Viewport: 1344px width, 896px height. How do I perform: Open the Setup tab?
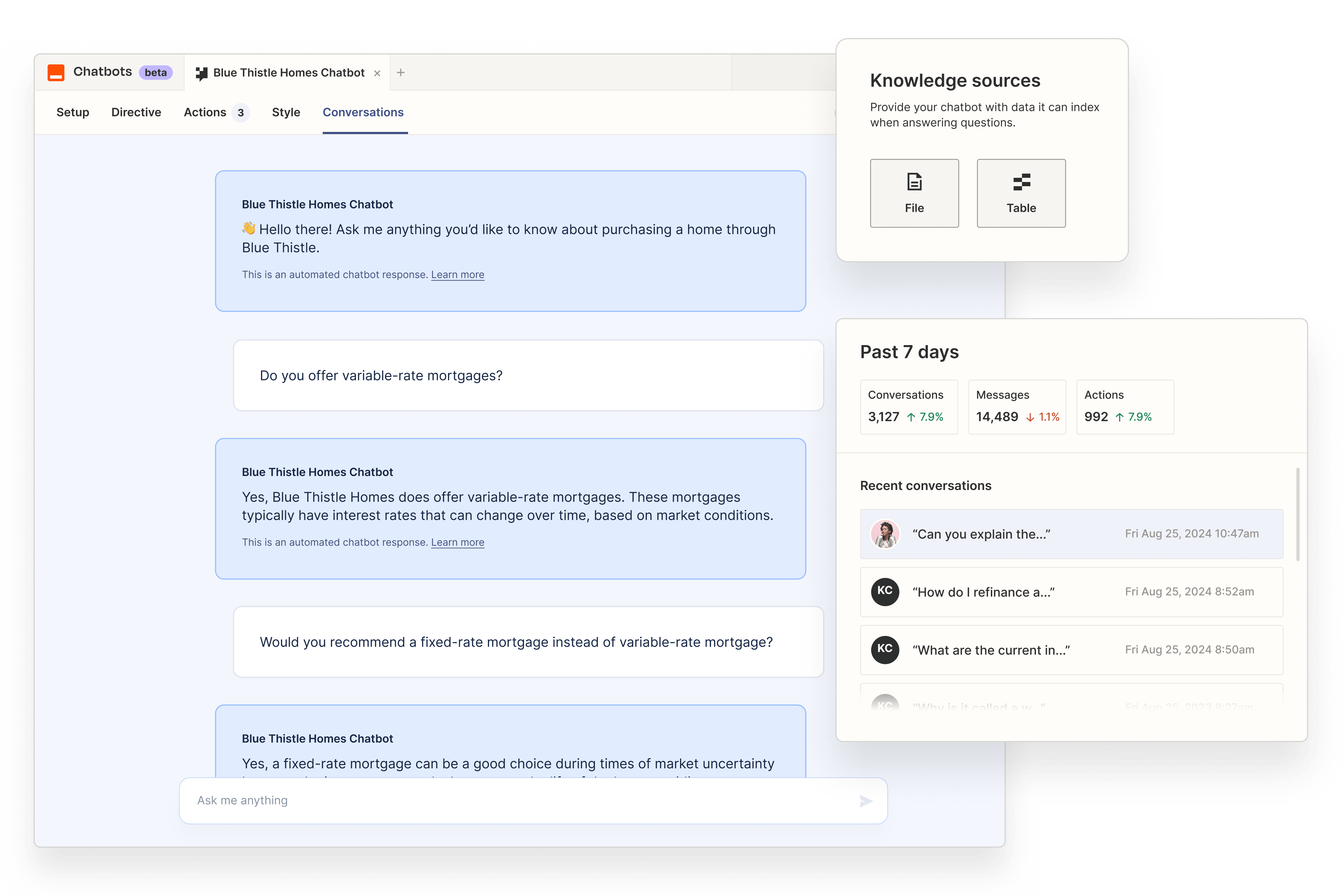[72, 112]
